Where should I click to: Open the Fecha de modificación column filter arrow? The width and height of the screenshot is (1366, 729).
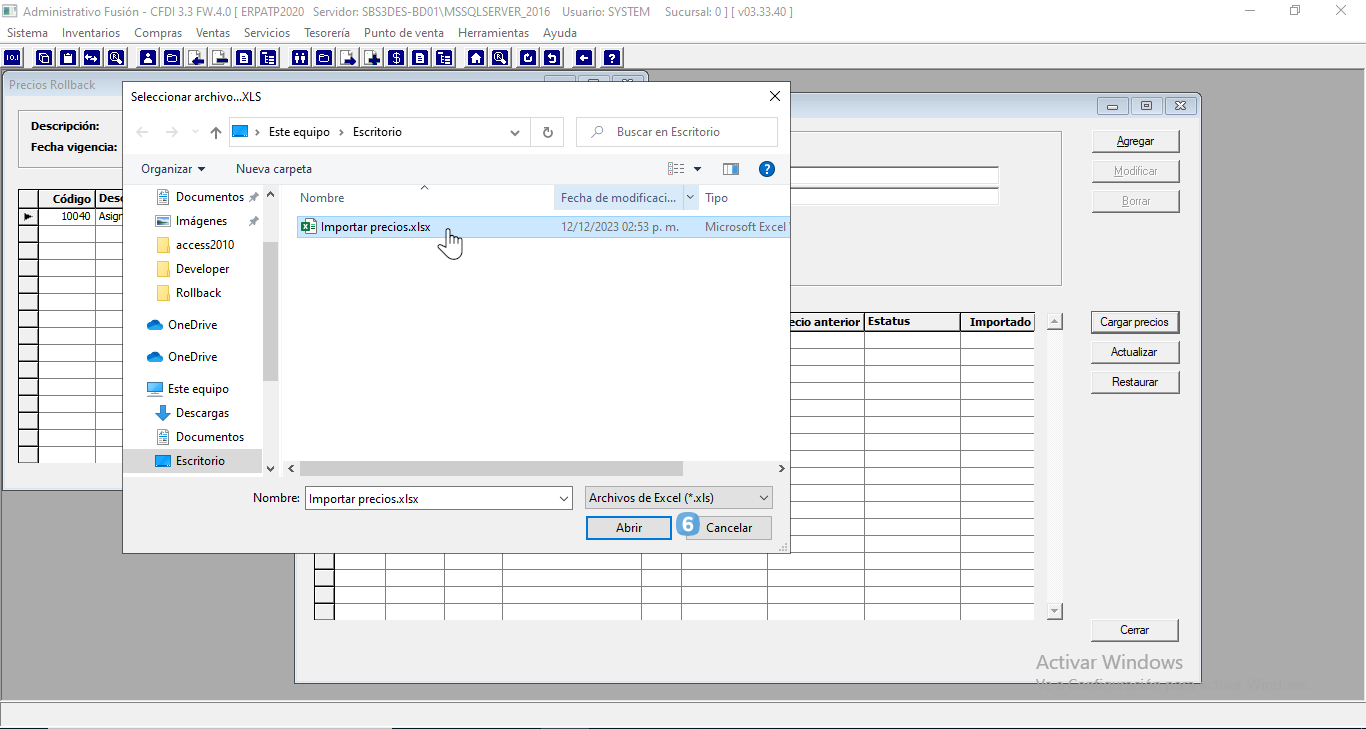click(x=690, y=198)
